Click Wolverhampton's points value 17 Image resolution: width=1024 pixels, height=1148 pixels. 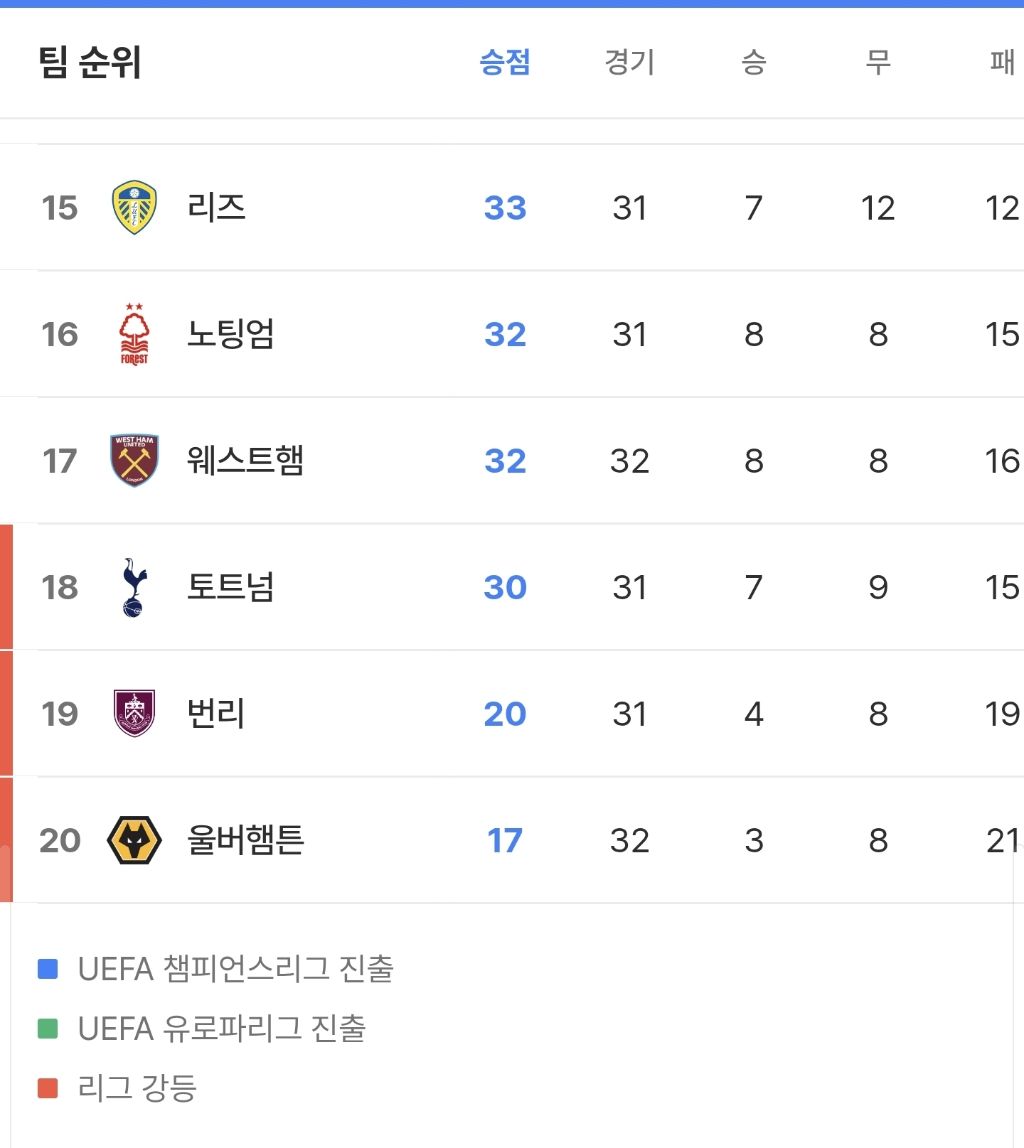pos(503,841)
